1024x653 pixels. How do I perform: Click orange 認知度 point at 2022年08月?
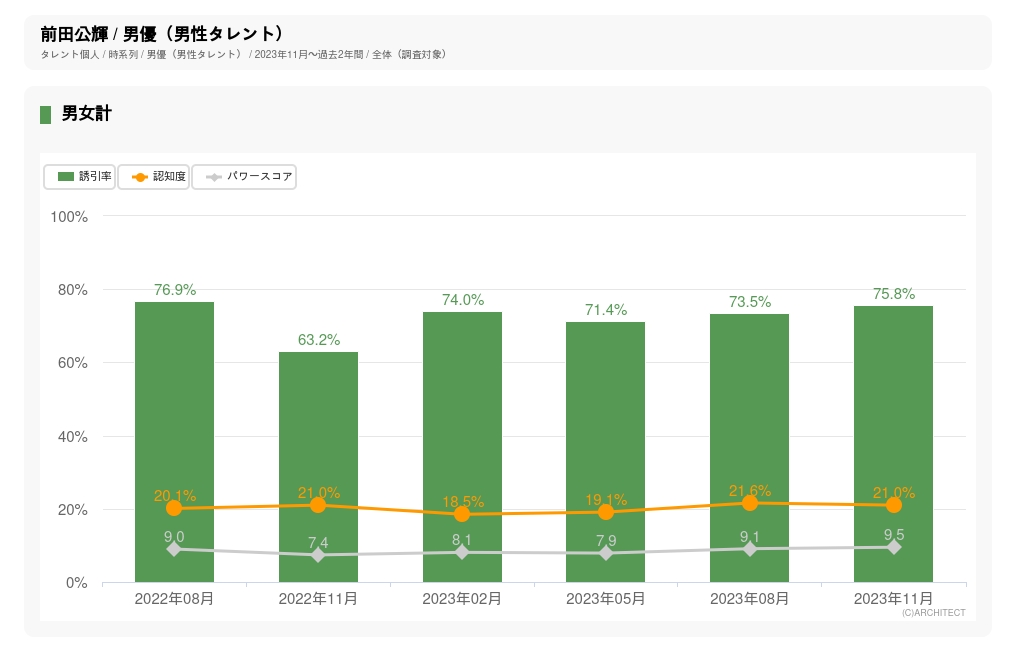click(174, 508)
